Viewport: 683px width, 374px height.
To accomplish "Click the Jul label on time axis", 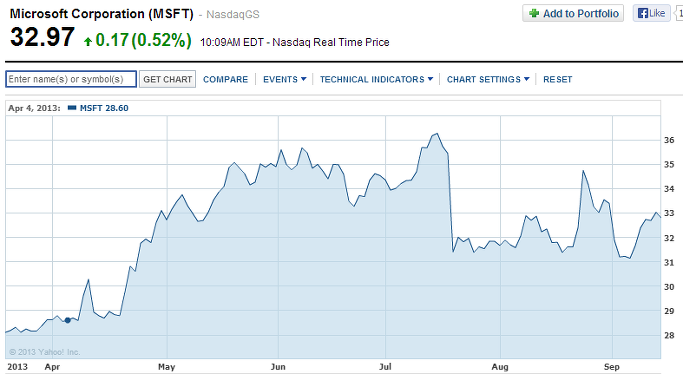I will [x=385, y=367].
